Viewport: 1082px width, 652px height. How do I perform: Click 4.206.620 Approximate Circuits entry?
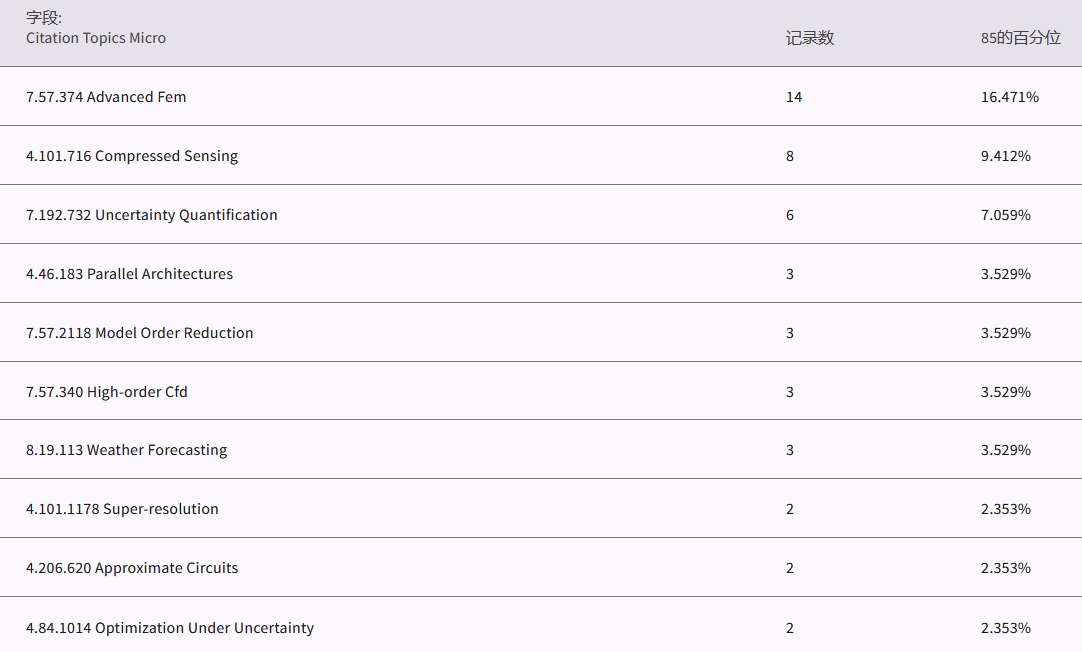(x=132, y=568)
